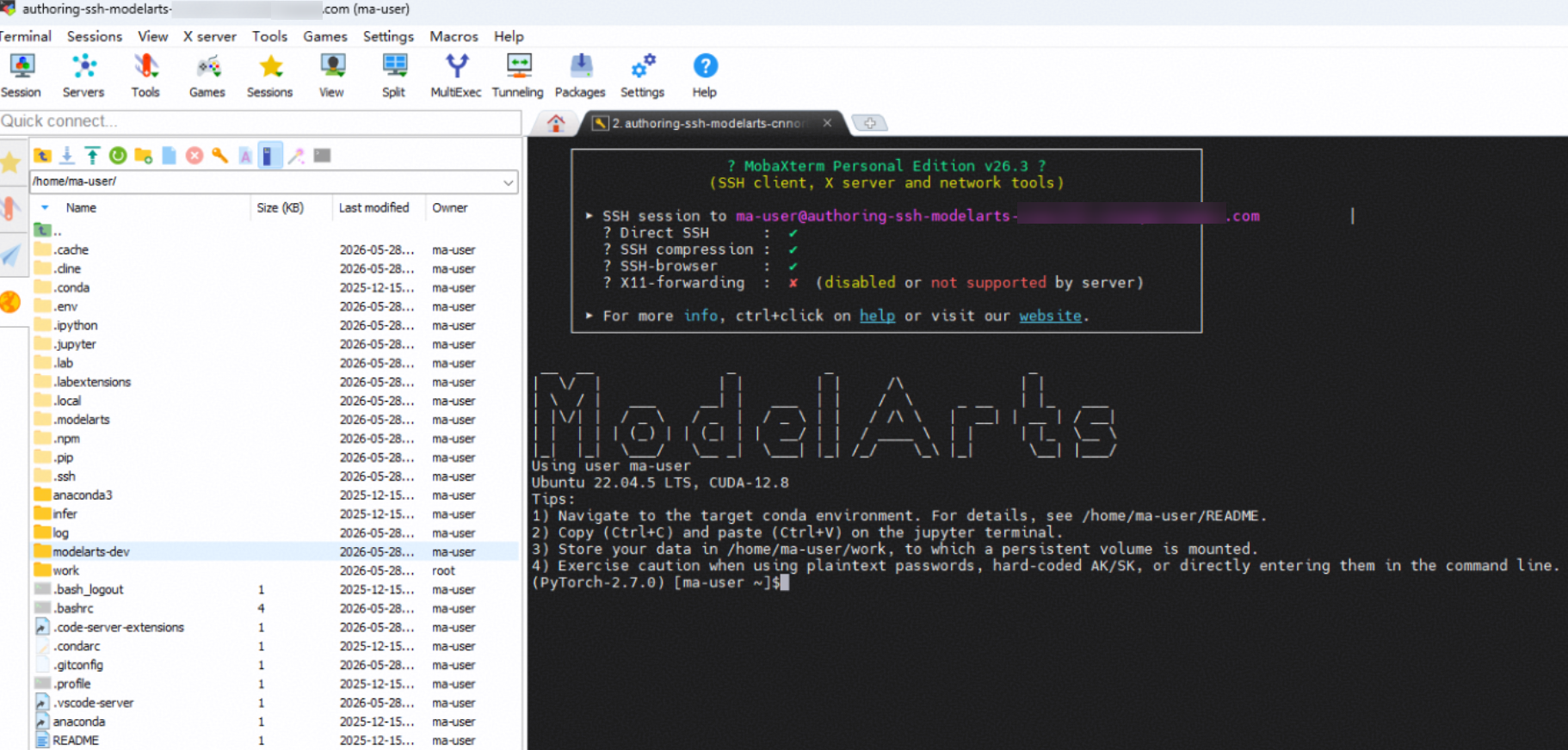Select the .conda folder row
Viewport: 1568px width, 750px height.
[275, 287]
